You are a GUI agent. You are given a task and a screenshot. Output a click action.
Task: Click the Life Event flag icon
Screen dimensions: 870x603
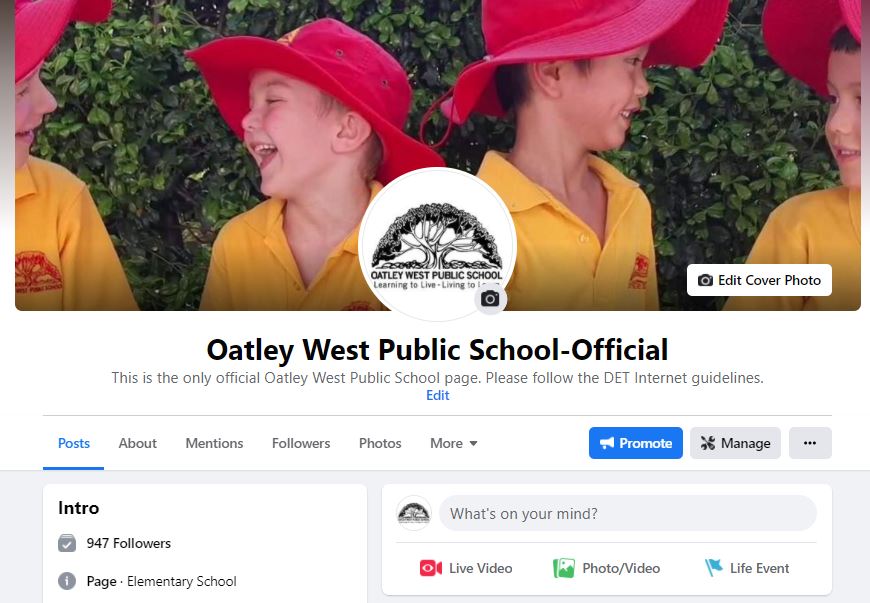(714, 567)
